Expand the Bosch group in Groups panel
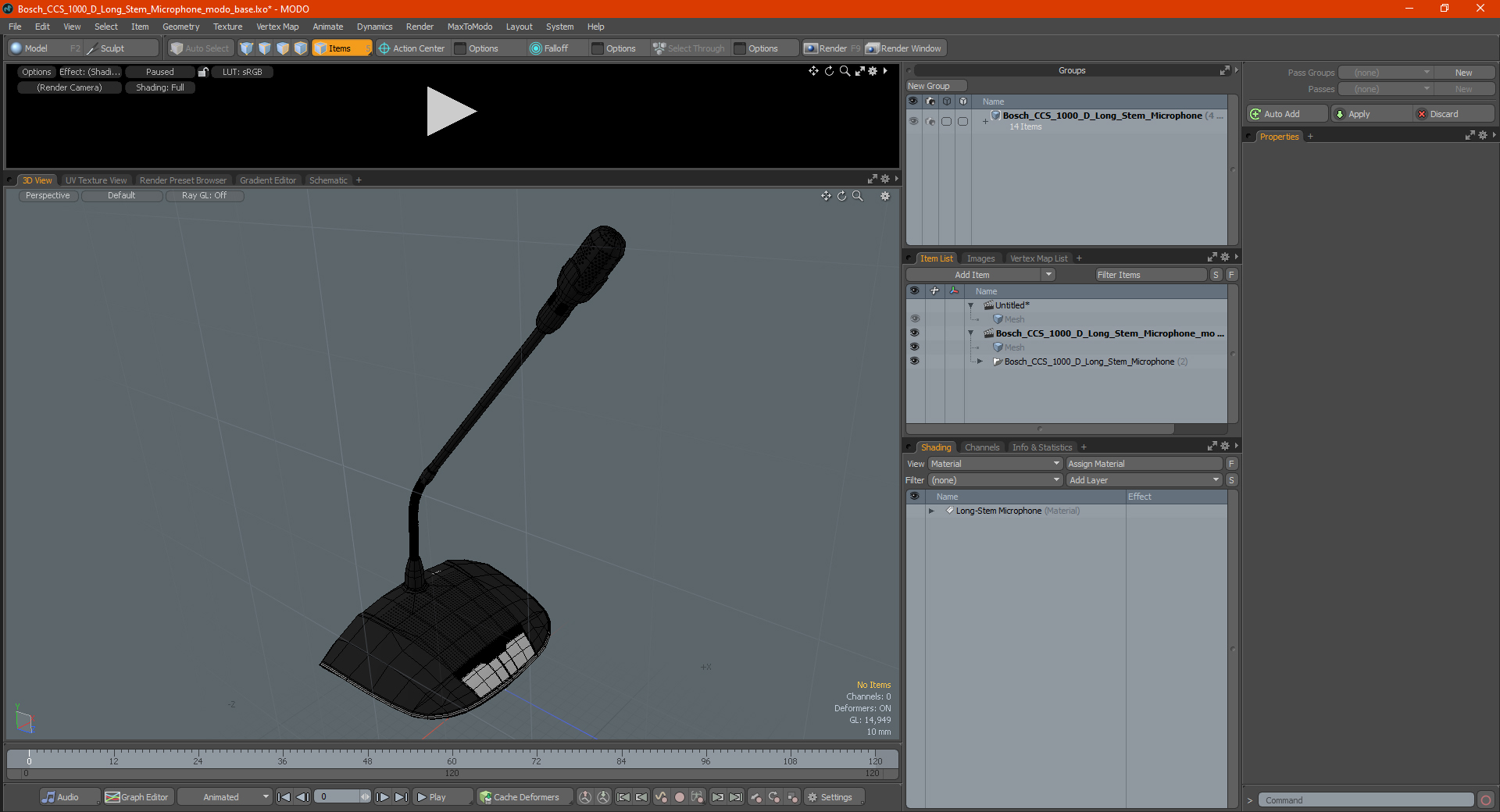Viewport: 1500px width, 812px height. tap(985, 121)
